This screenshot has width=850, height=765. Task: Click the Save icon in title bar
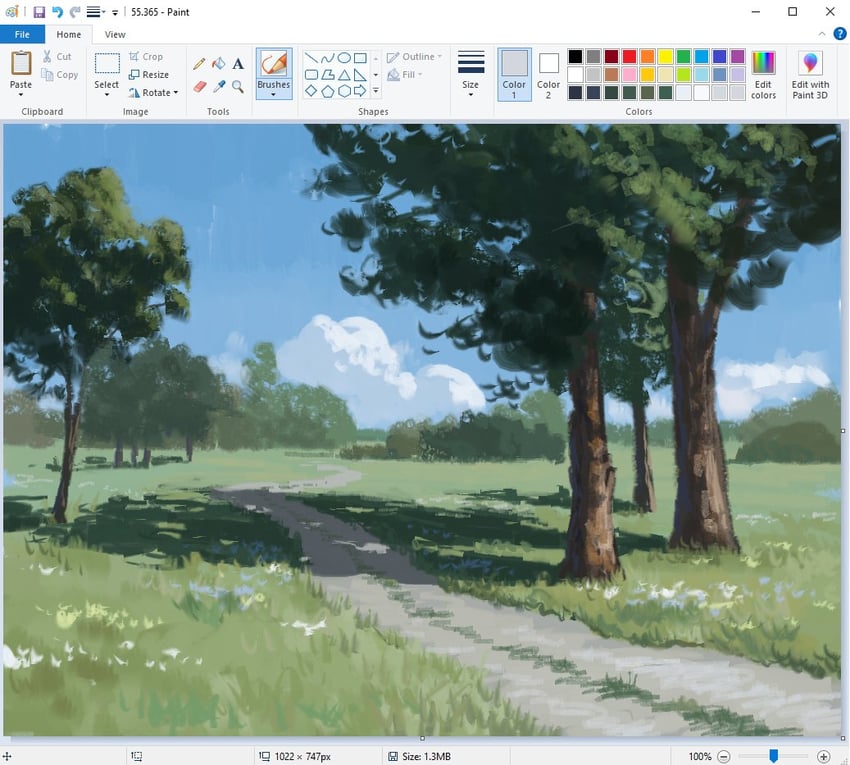point(39,12)
